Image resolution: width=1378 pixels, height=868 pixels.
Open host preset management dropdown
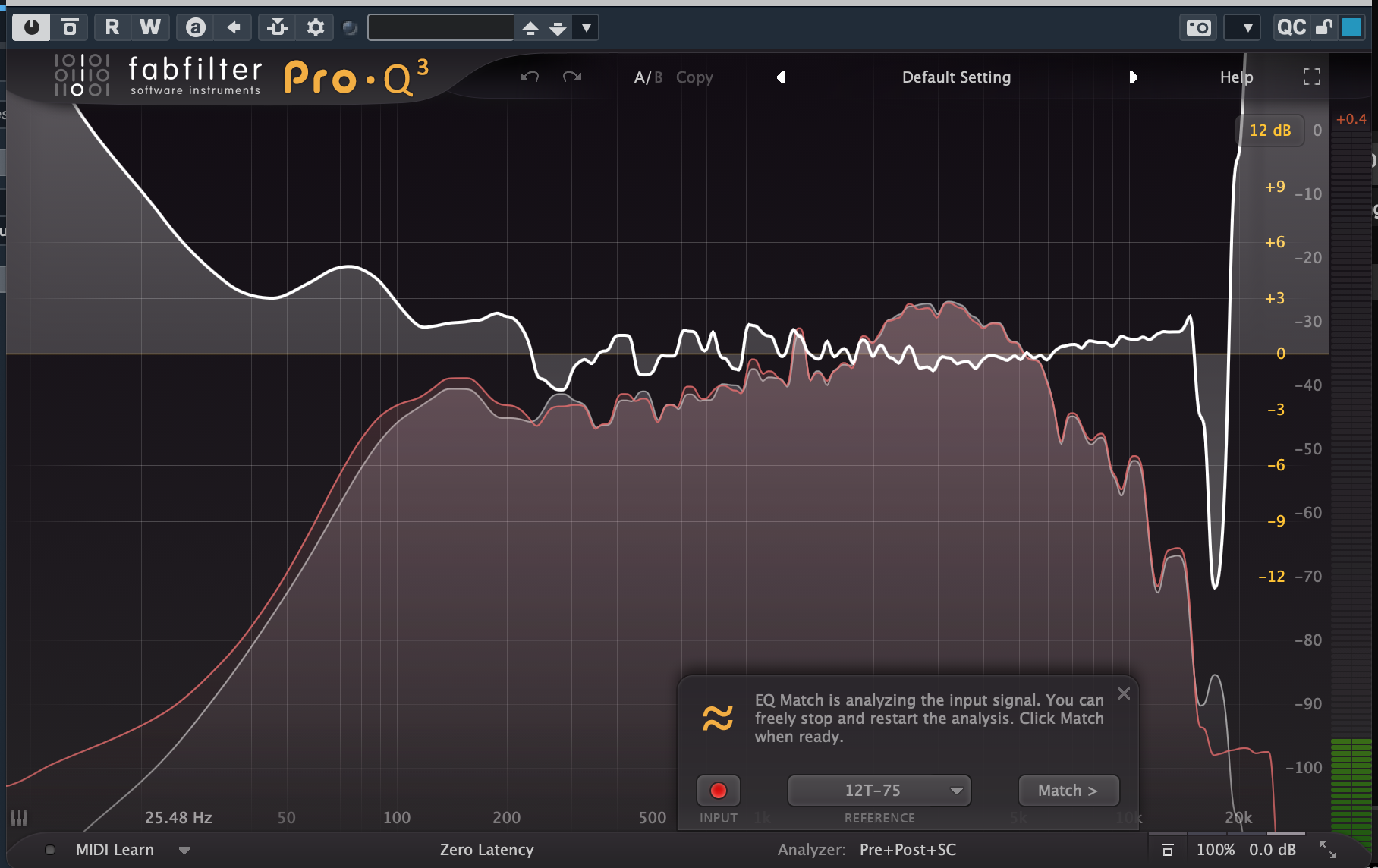pyautogui.click(x=586, y=28)
